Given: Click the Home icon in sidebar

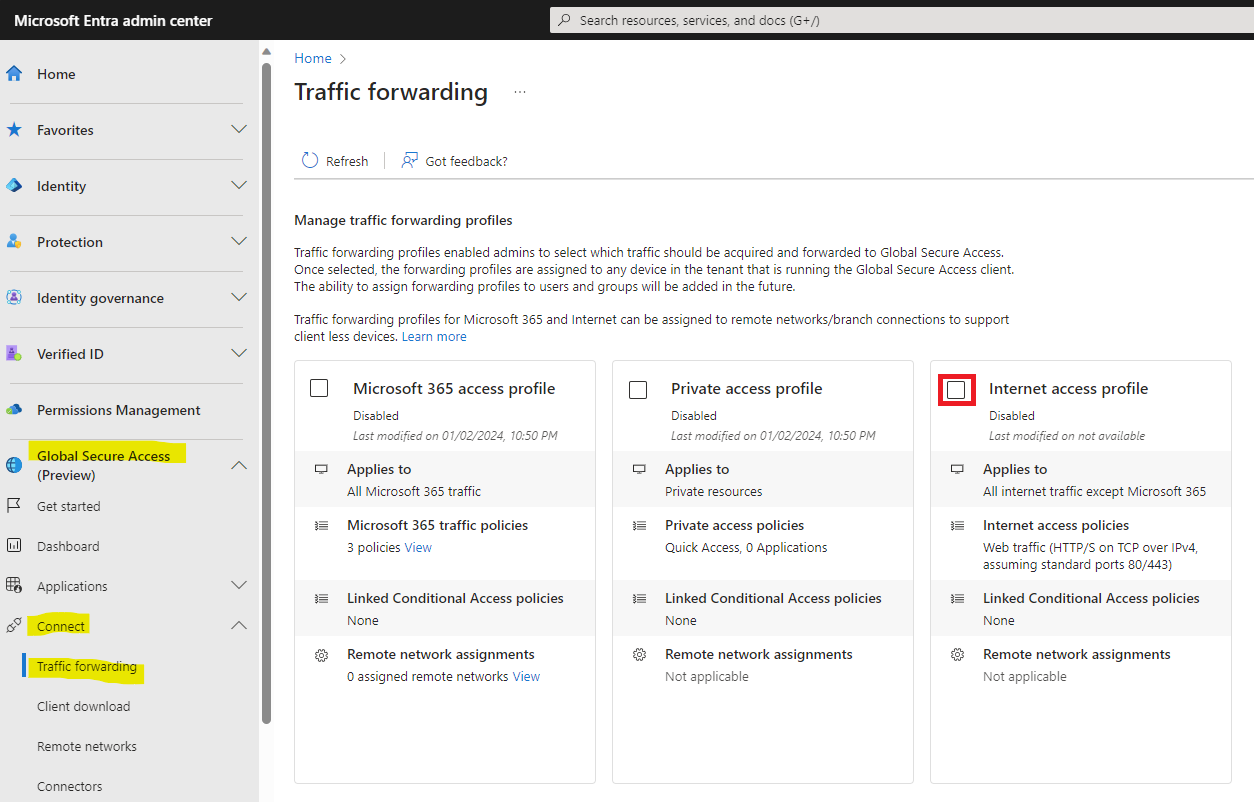Looking at the screenshot, I should 14,74.
